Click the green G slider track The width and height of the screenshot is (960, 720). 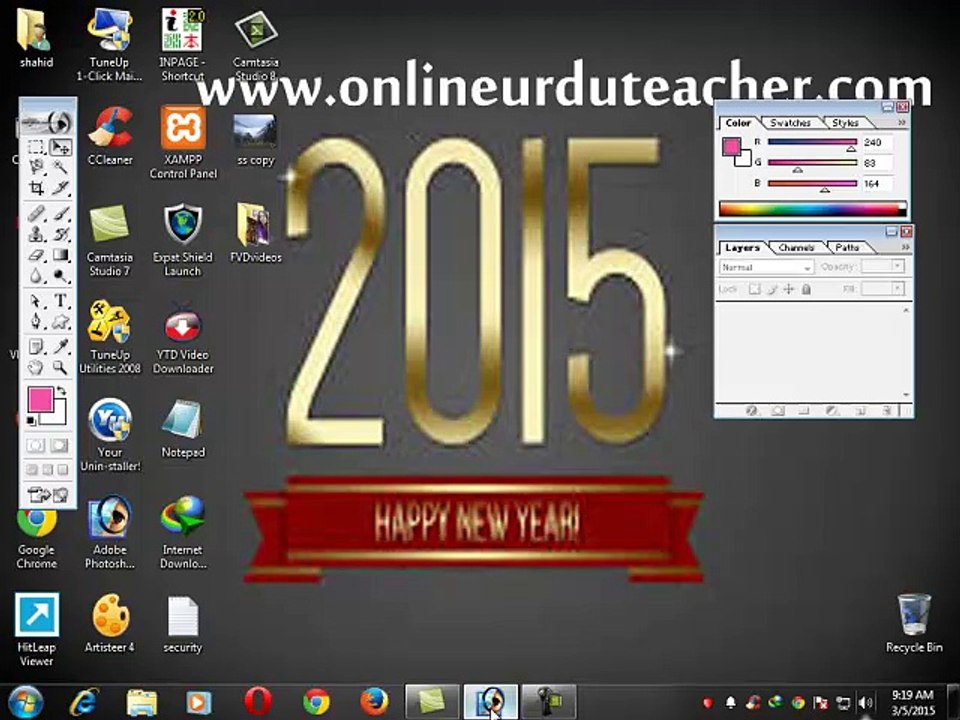(x=812, y=162)
